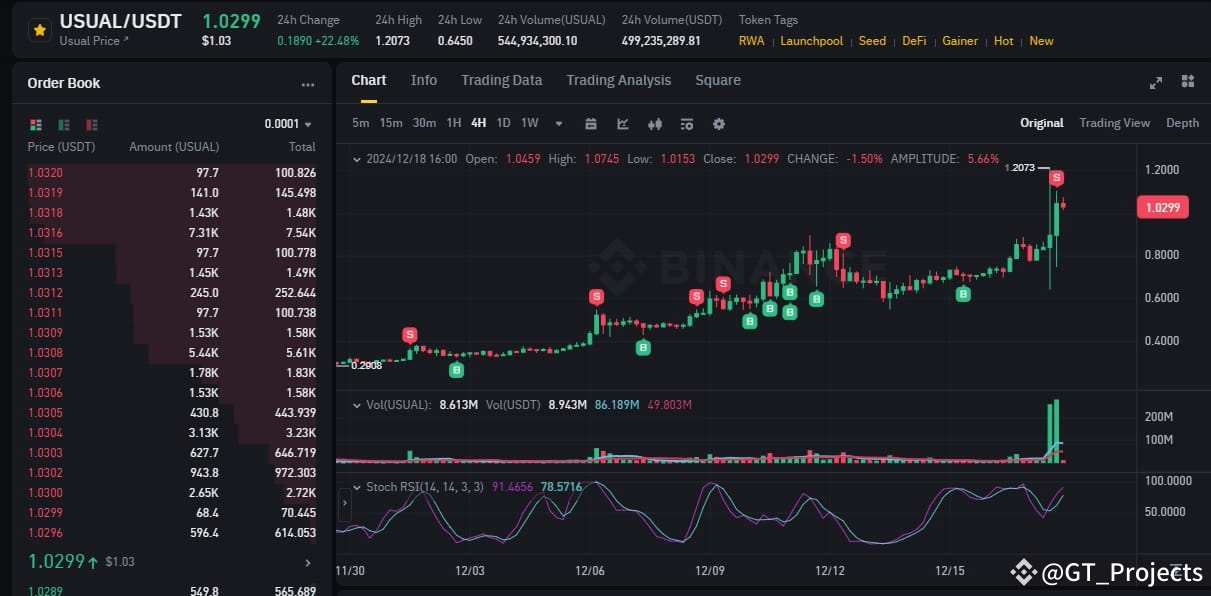The width and height of the screenshot is (1211, 596).
Task: Click the order book more options ellipsis
Action: (310, 84)
